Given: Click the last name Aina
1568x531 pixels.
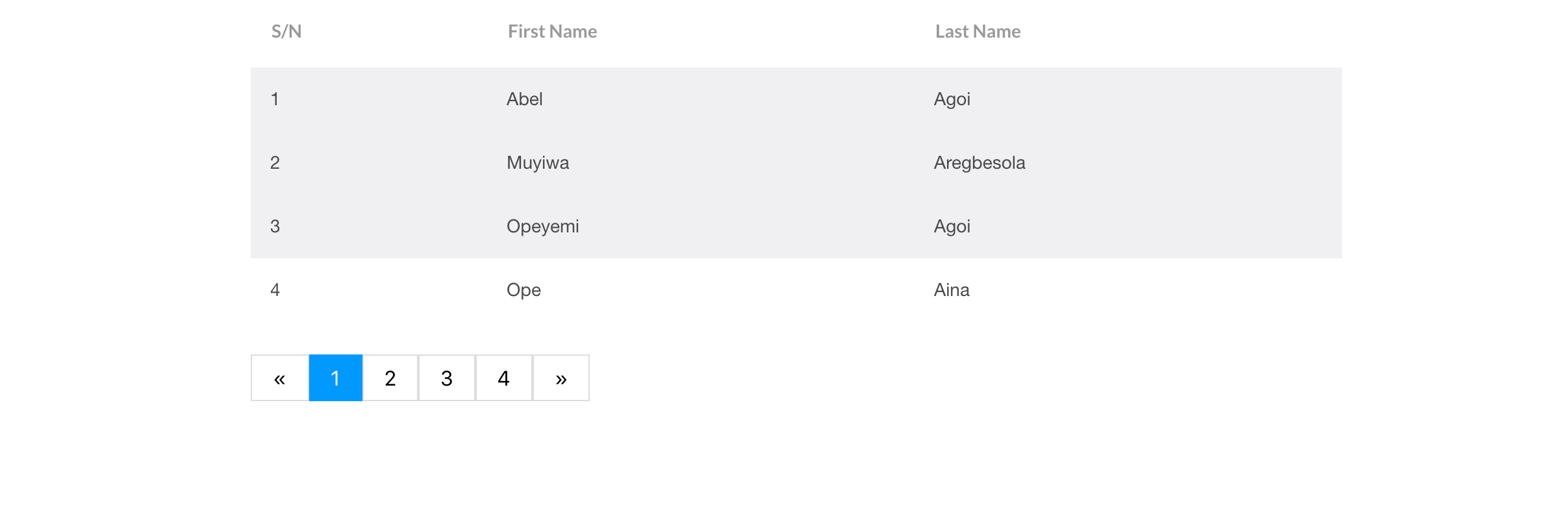Looking at the screenshot, I should [951, 290].
